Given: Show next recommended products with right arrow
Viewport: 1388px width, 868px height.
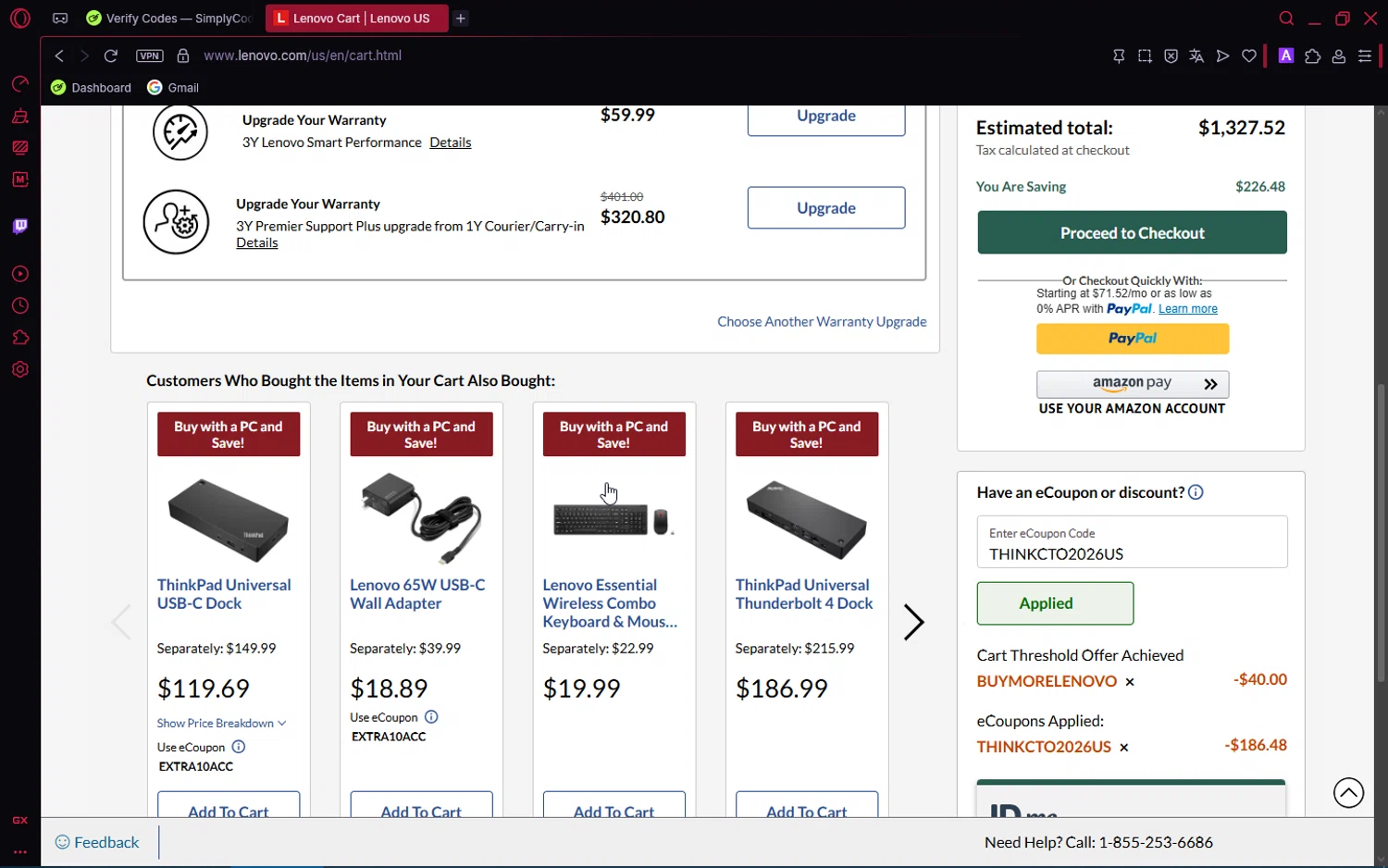Looking at the screenshot, I should click(x=913, y=622).
